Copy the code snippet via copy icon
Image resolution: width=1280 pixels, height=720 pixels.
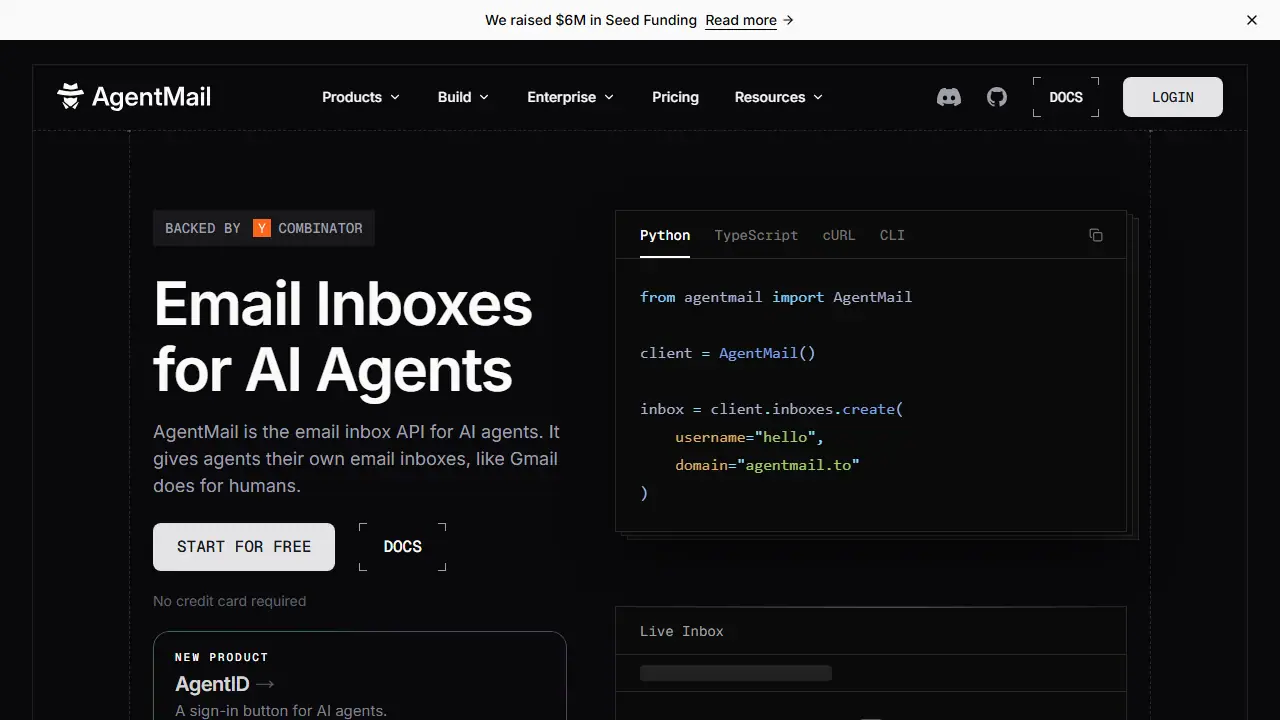pos(1096,235)
